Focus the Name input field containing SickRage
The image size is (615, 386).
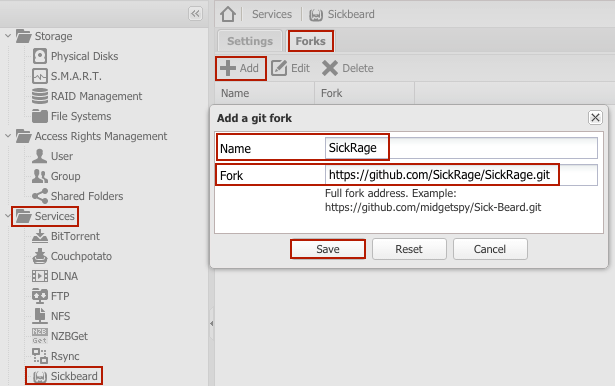click(461, 148)
